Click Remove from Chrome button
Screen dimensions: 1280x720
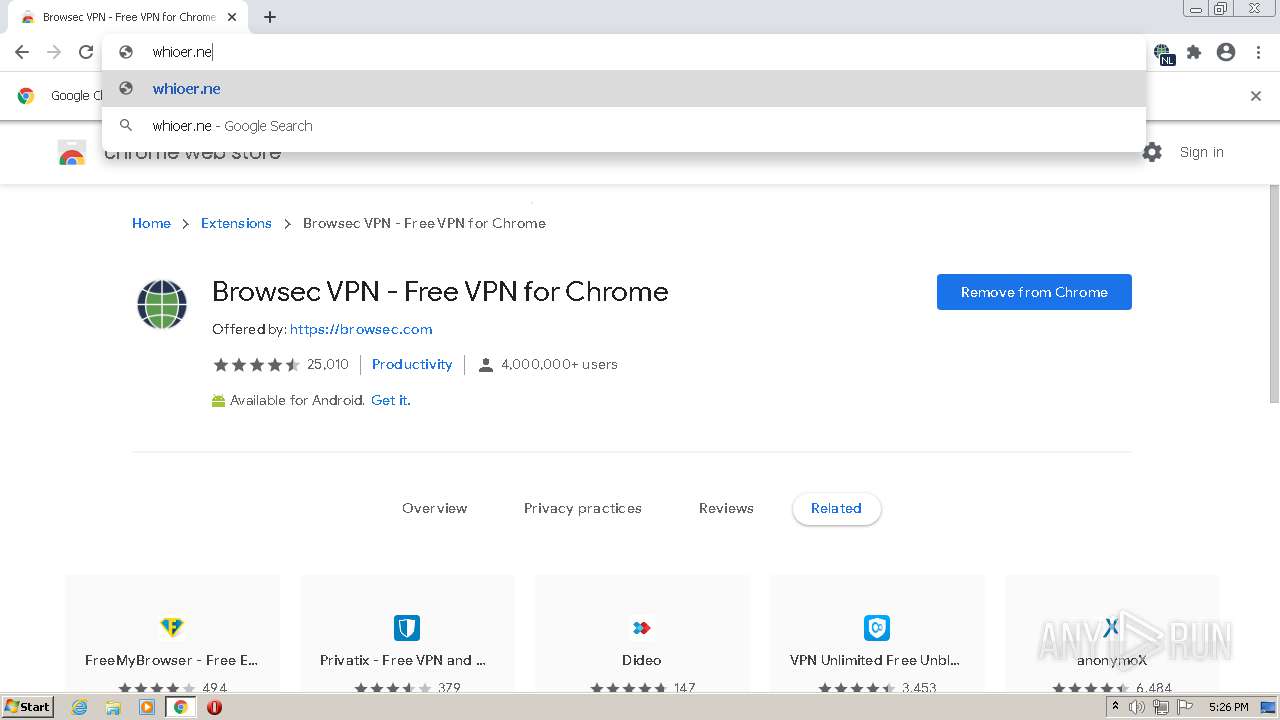tap(1034, 292)
